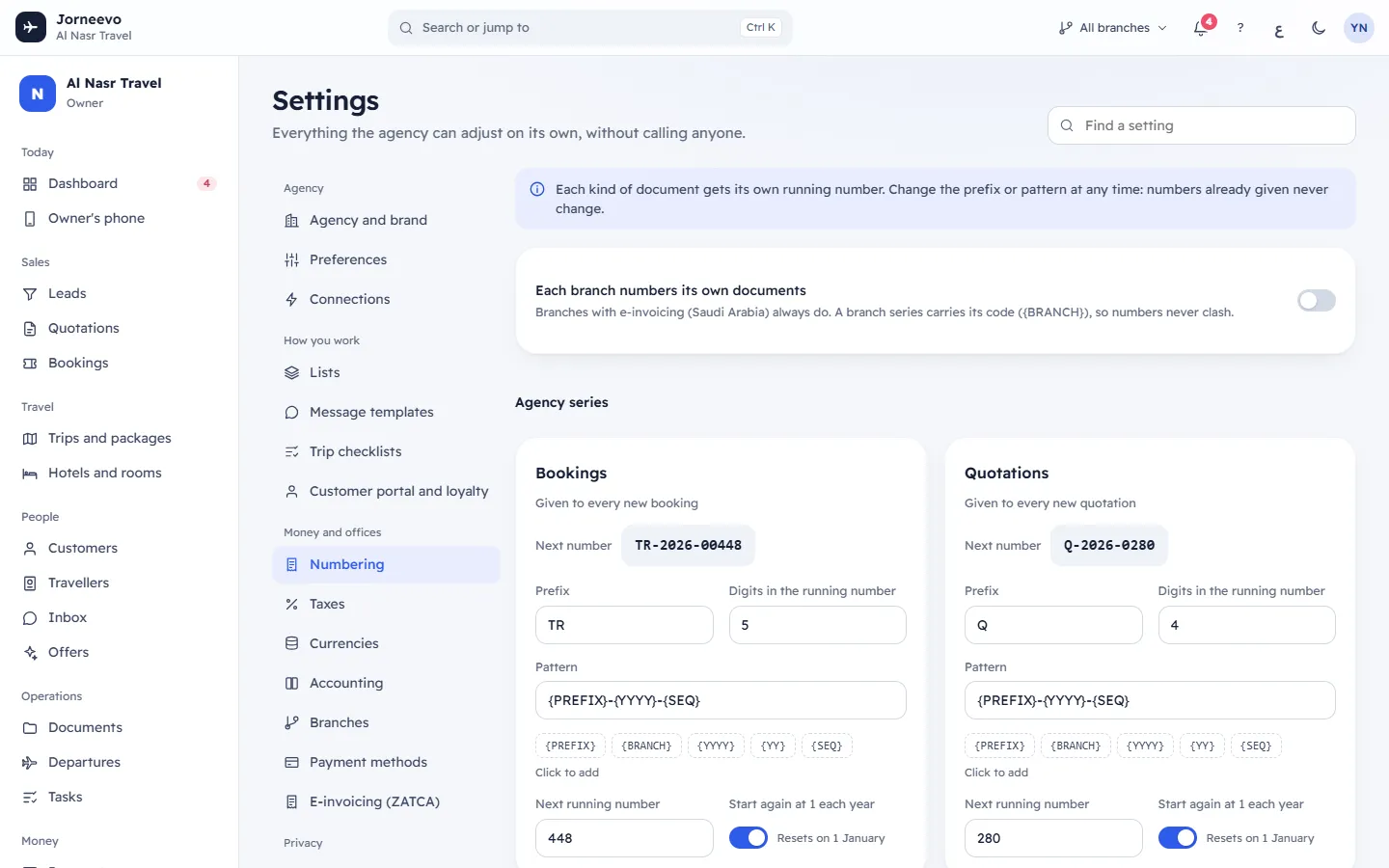Click Quotations Digits in running number field
The height and width of the screenshot is (868, 1389).
tap(1246, 625)
